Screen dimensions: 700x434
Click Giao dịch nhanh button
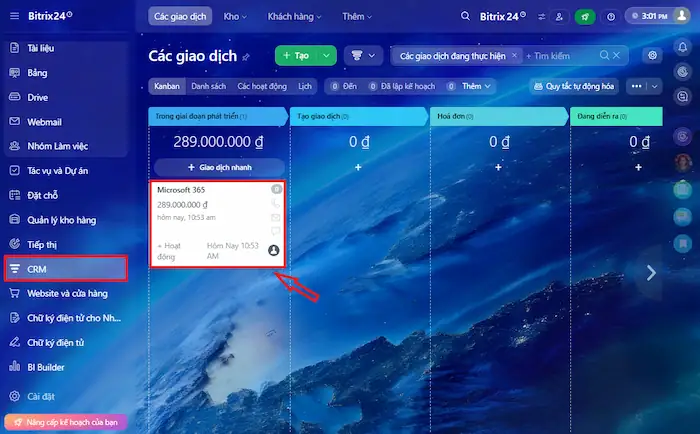pyautogui.click(x=219, y=167)
